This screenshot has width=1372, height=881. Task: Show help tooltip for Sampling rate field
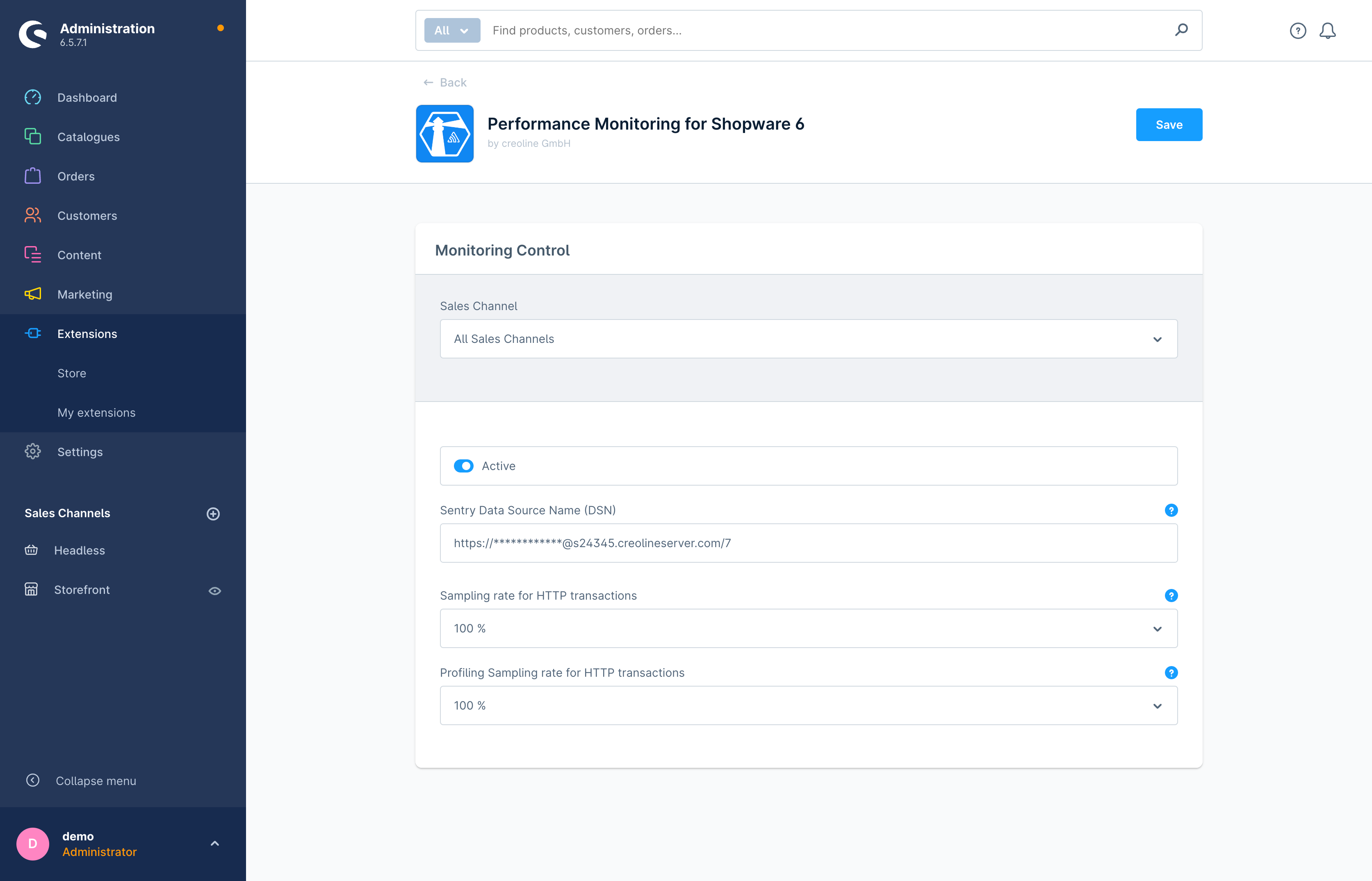click(1171, 596)
